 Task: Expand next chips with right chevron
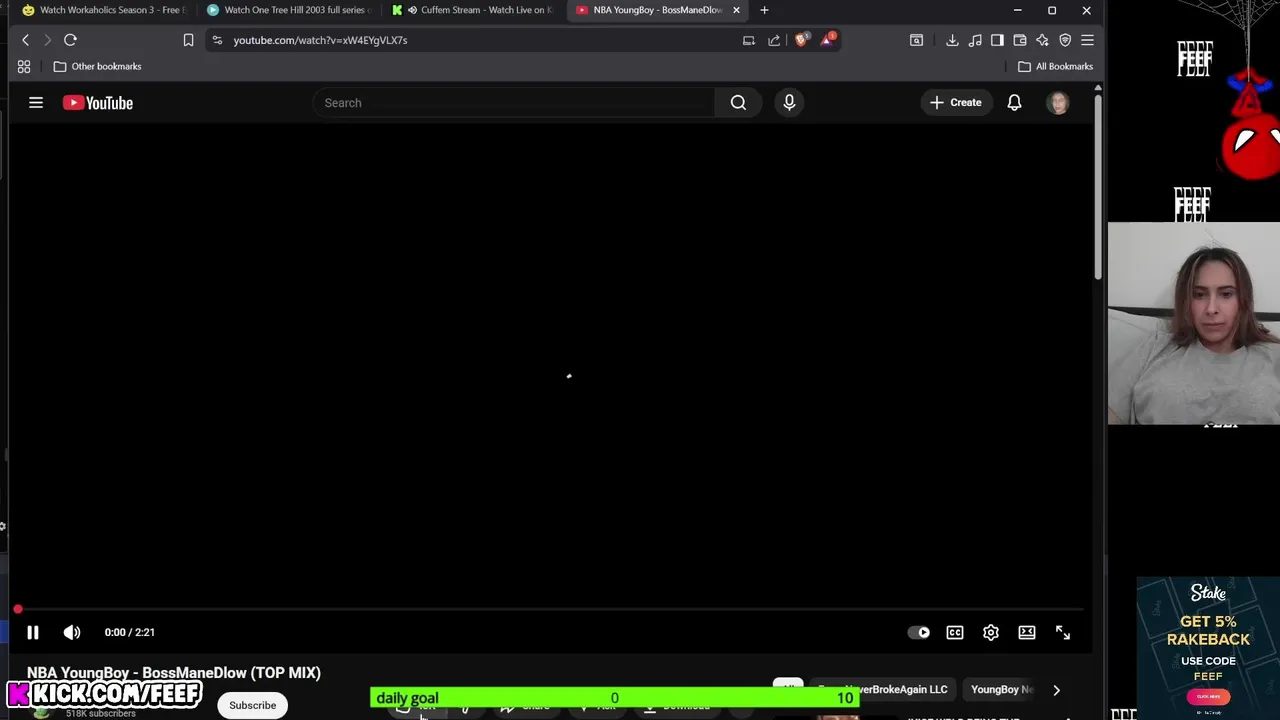coord(1056,689)
